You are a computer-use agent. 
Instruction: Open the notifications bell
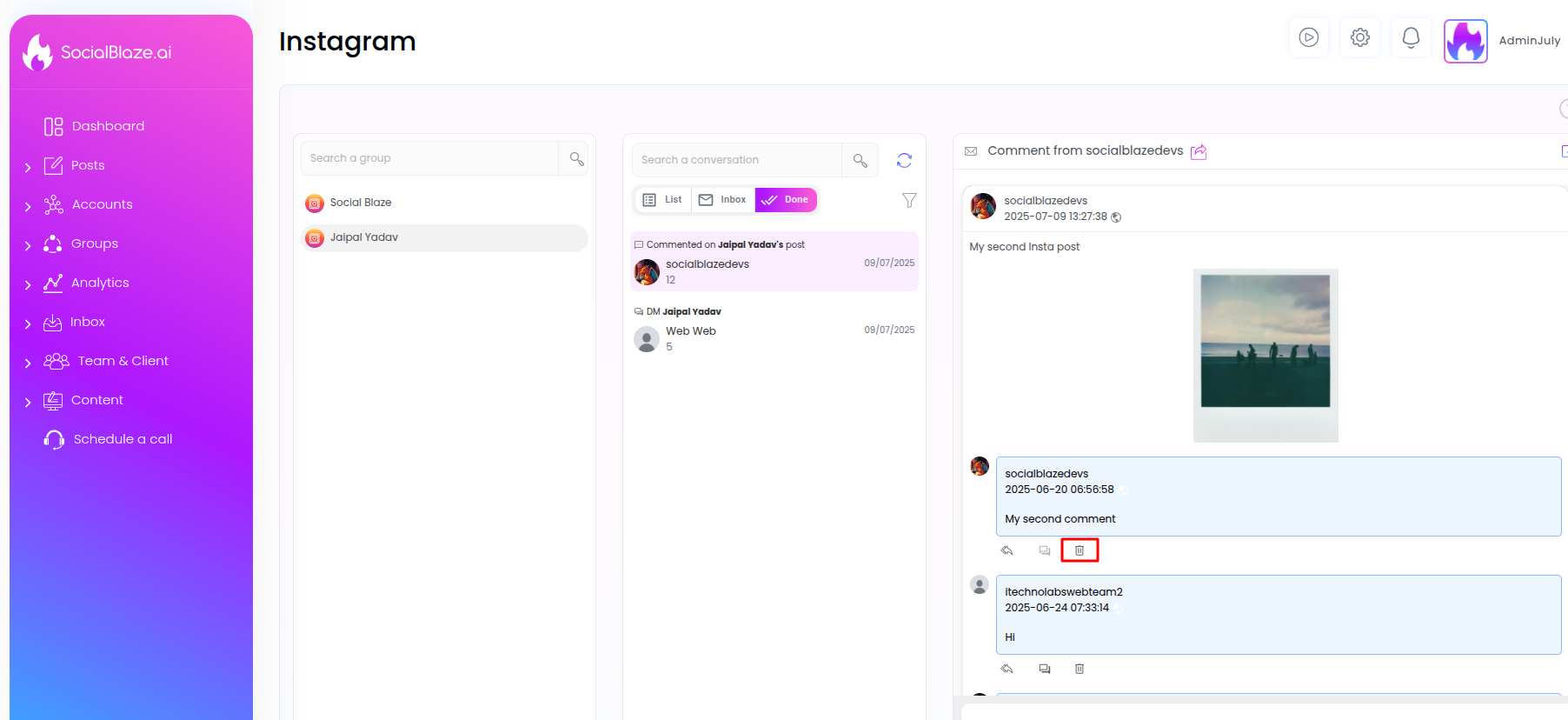[1411, 37]
